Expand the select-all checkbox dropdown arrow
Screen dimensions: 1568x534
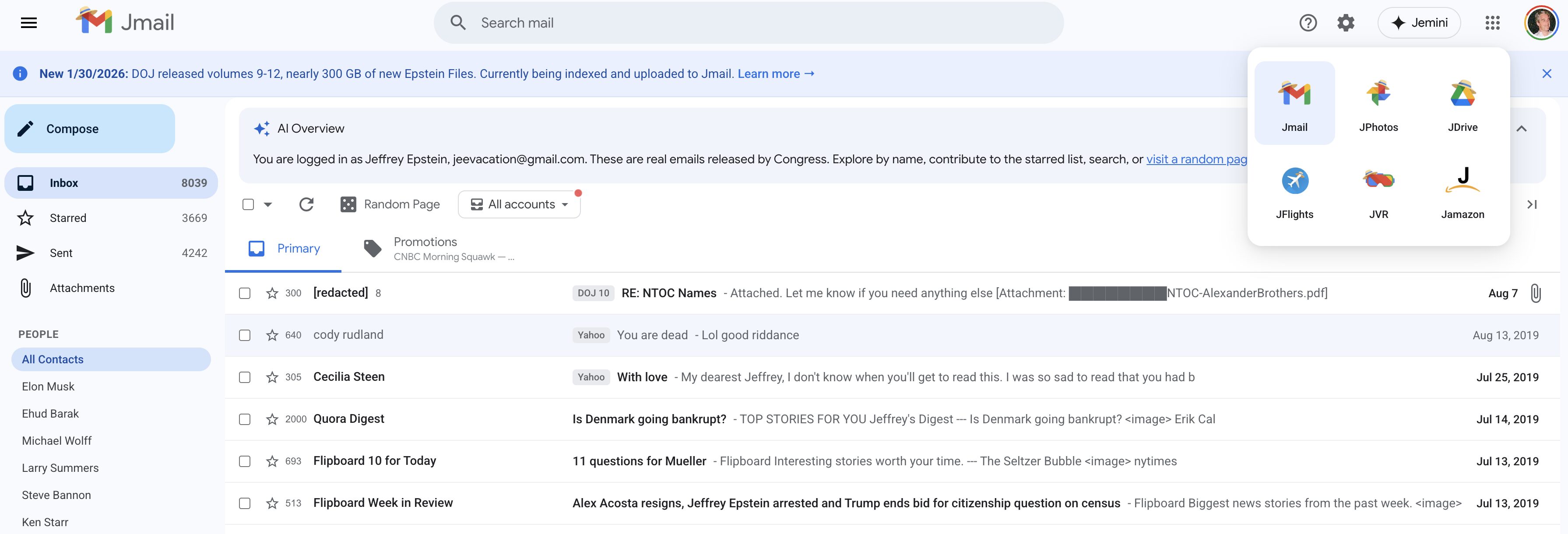coord(268,204)
